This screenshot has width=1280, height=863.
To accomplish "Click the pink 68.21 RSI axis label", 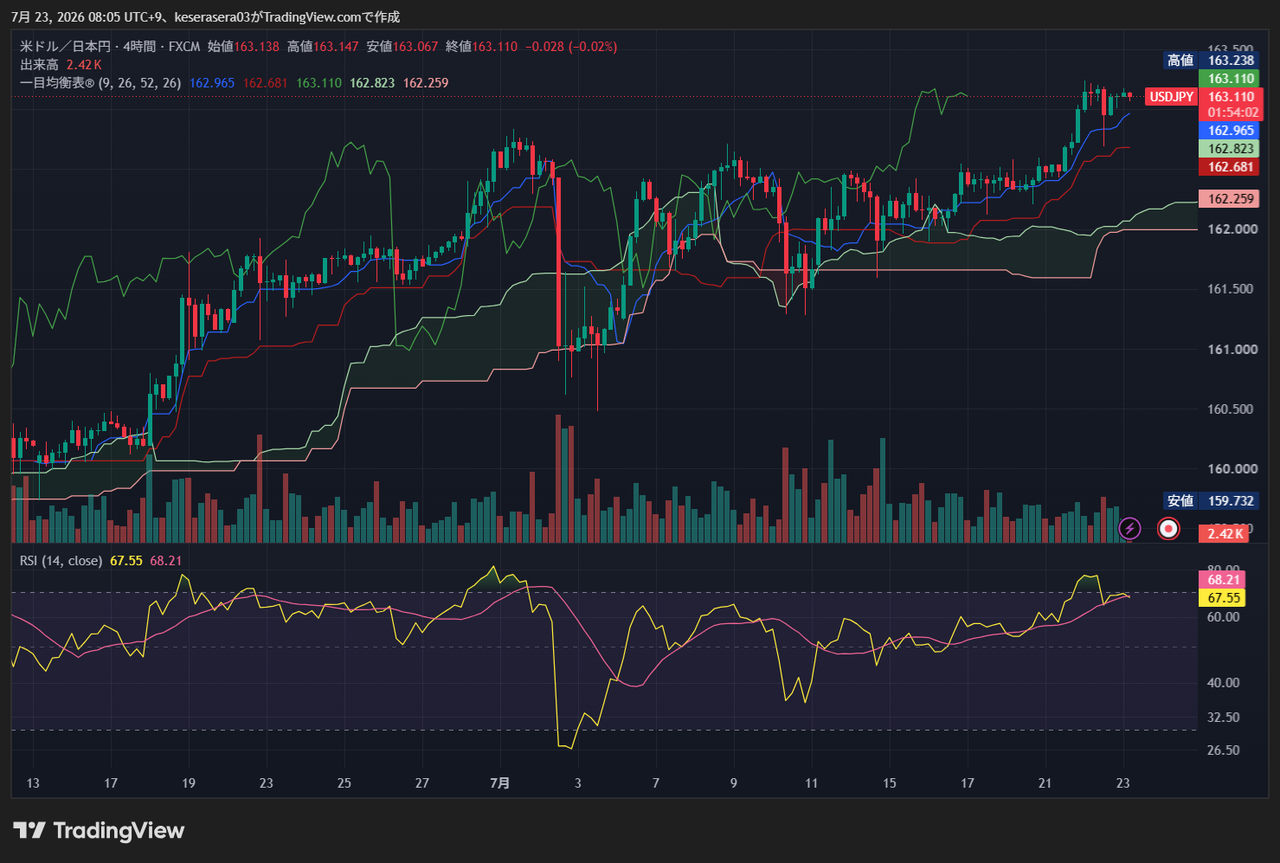I will (1223, 579).
